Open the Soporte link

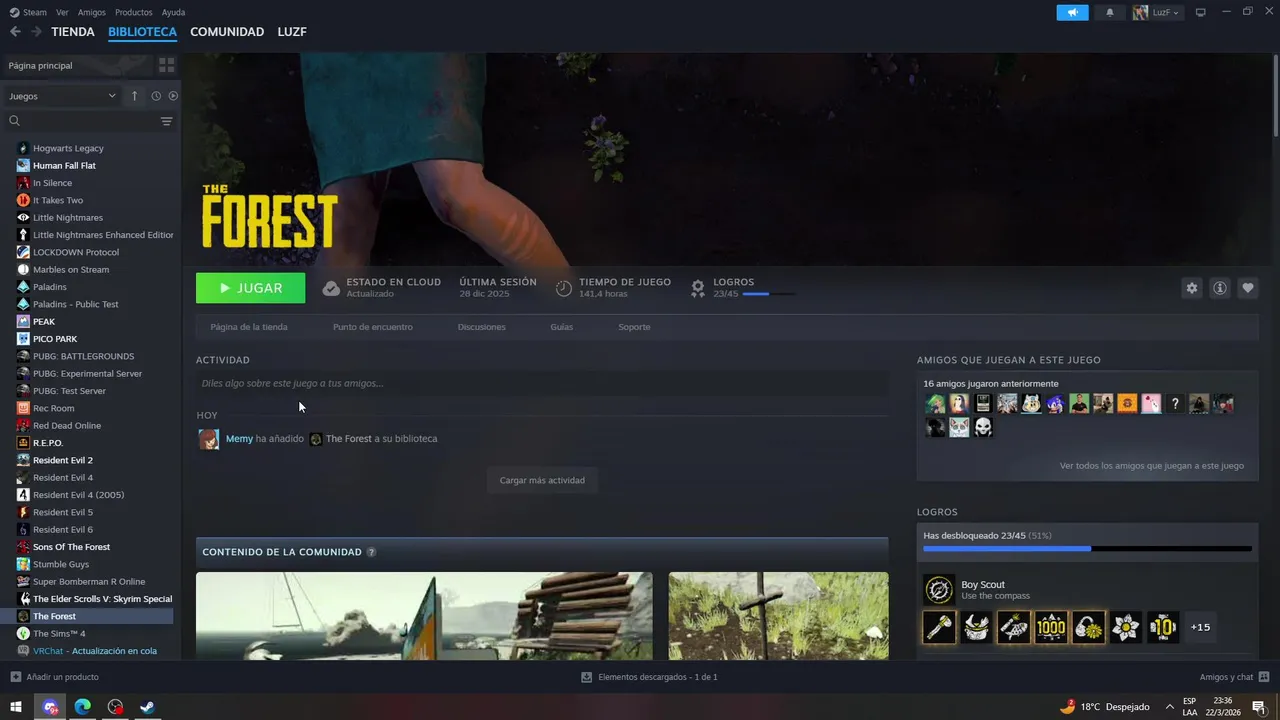coord(634,327)
